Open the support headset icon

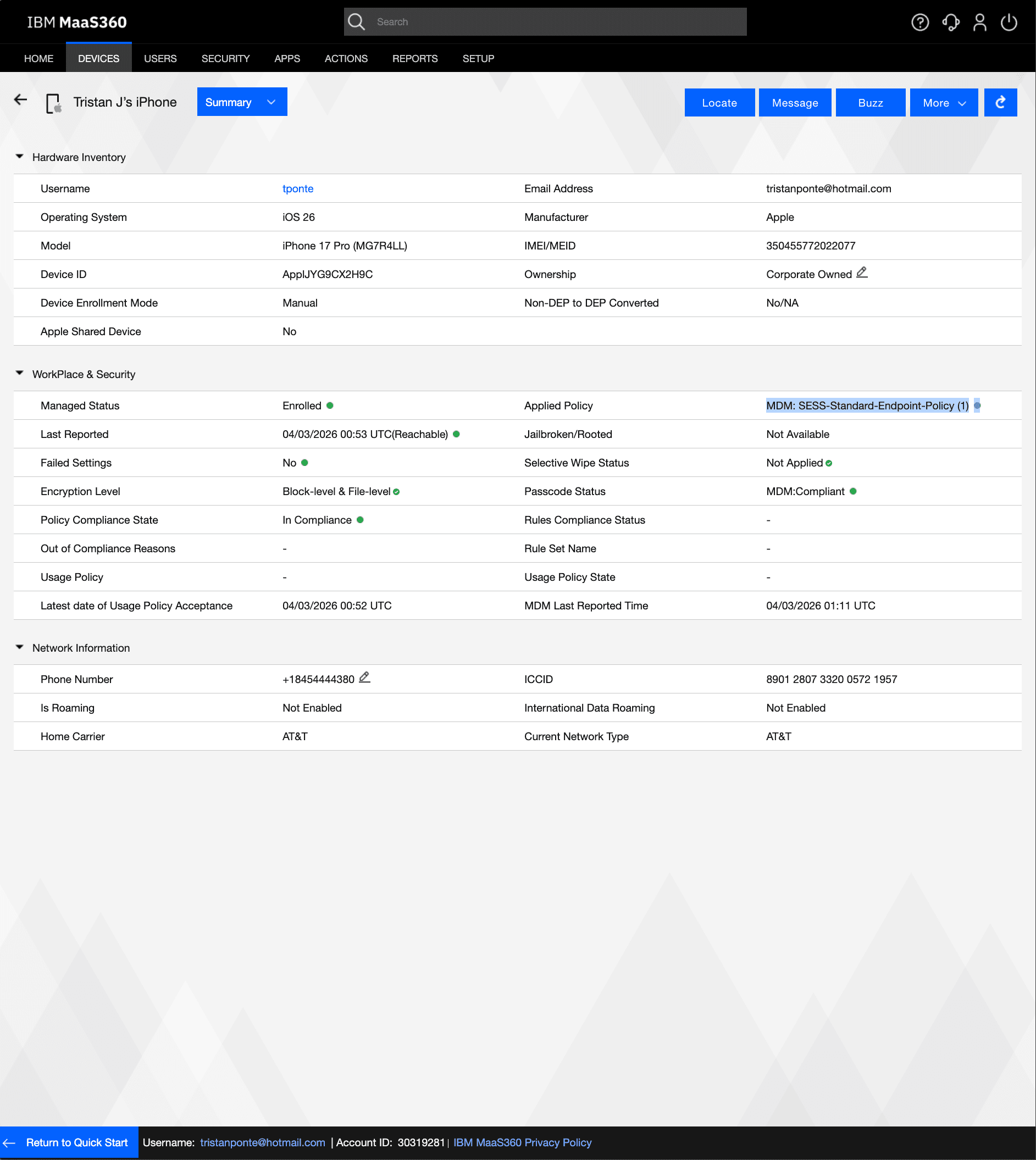coord(951,22)
